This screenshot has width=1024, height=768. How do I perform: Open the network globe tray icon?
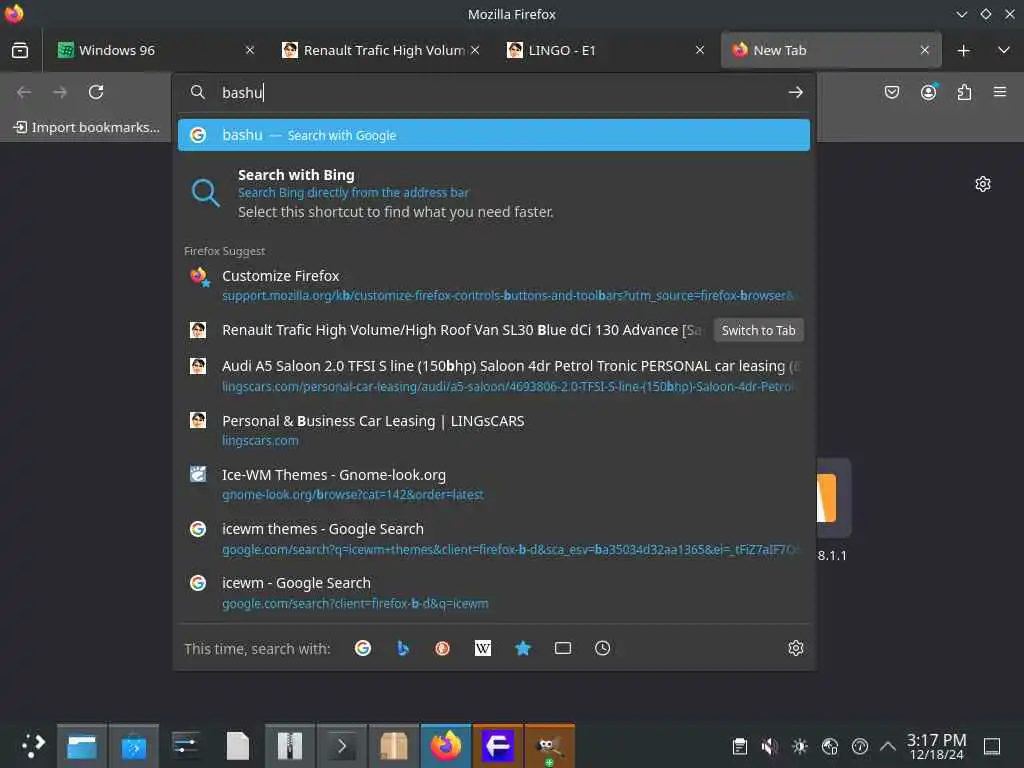pyautogui.click(x=829, y=746)
